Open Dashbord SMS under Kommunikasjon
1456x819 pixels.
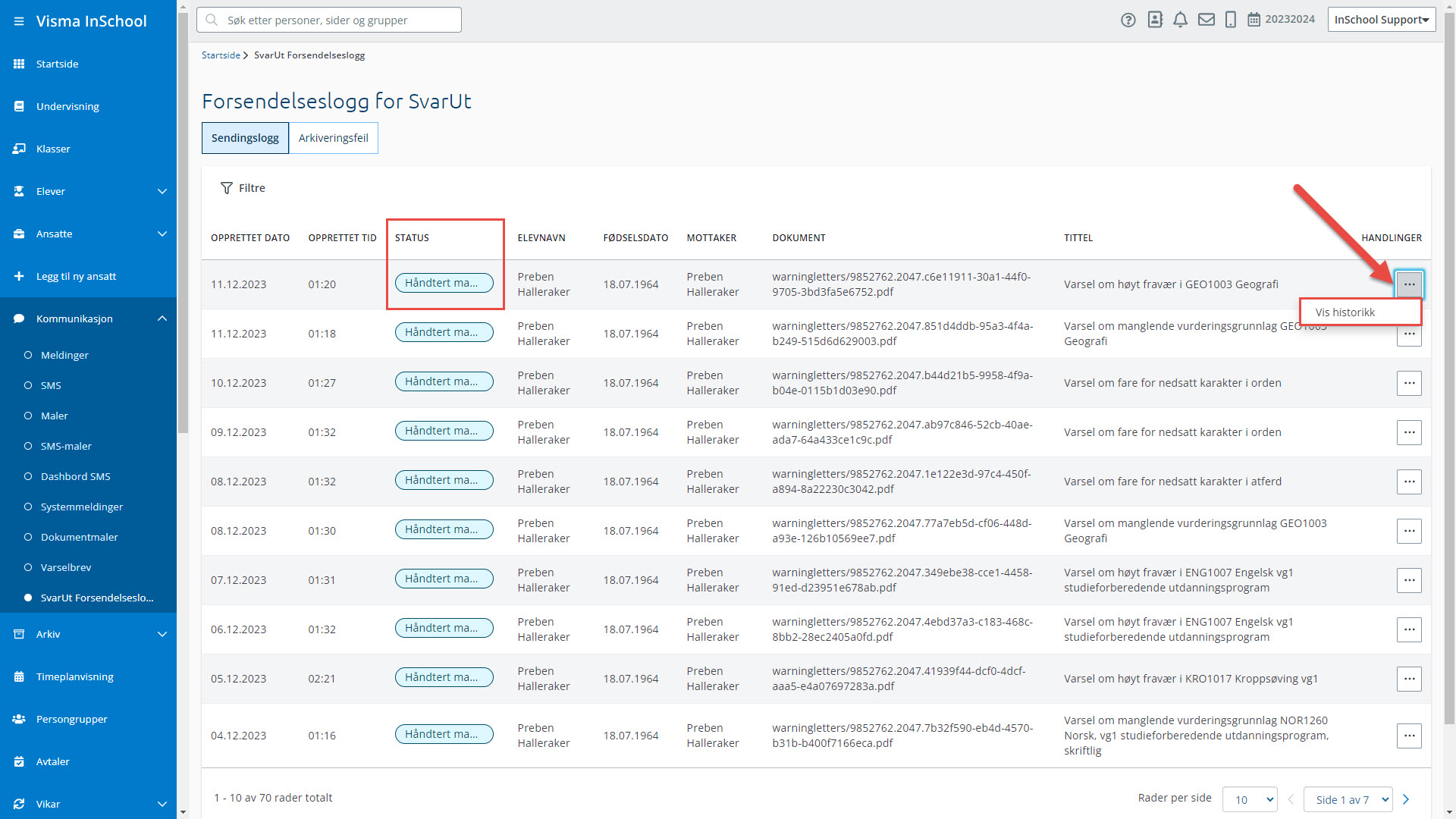tap(88, 476)
